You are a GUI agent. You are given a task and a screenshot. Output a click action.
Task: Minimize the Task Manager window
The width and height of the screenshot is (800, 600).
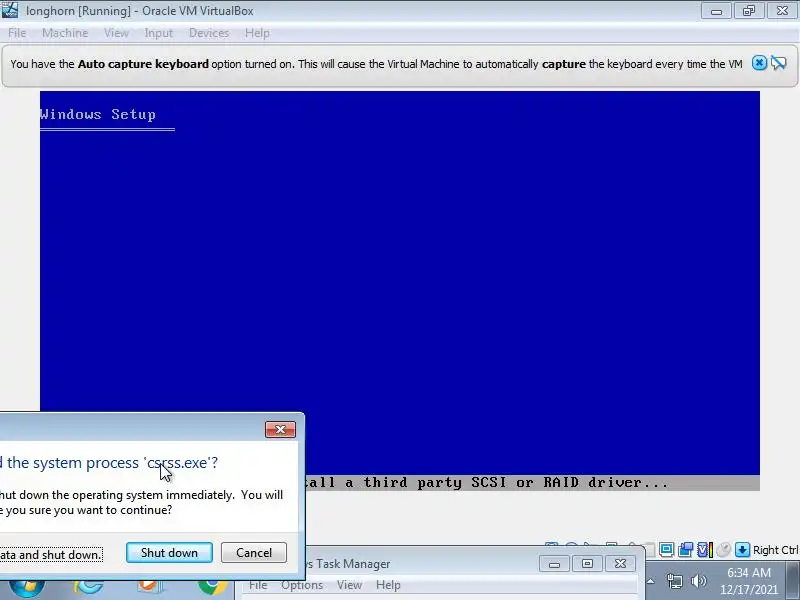(555, 563)
